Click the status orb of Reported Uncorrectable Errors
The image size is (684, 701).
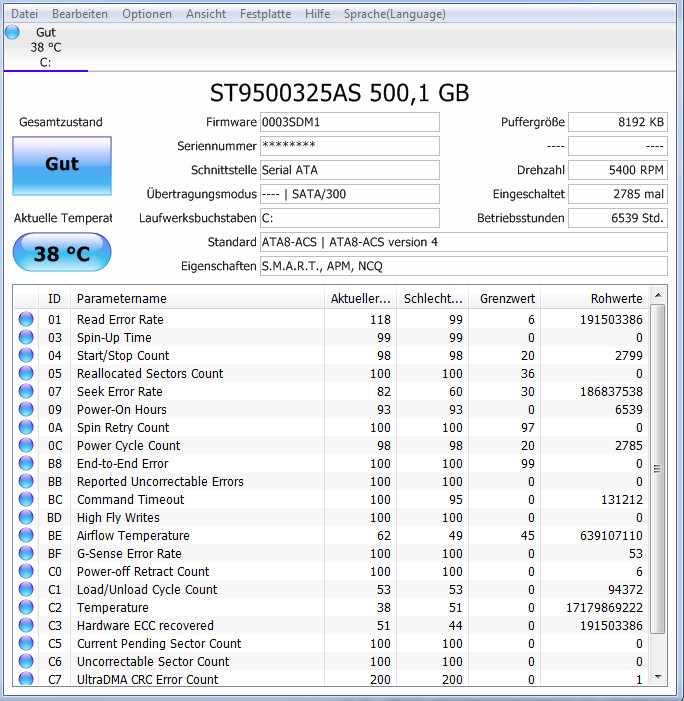[26, 481]
